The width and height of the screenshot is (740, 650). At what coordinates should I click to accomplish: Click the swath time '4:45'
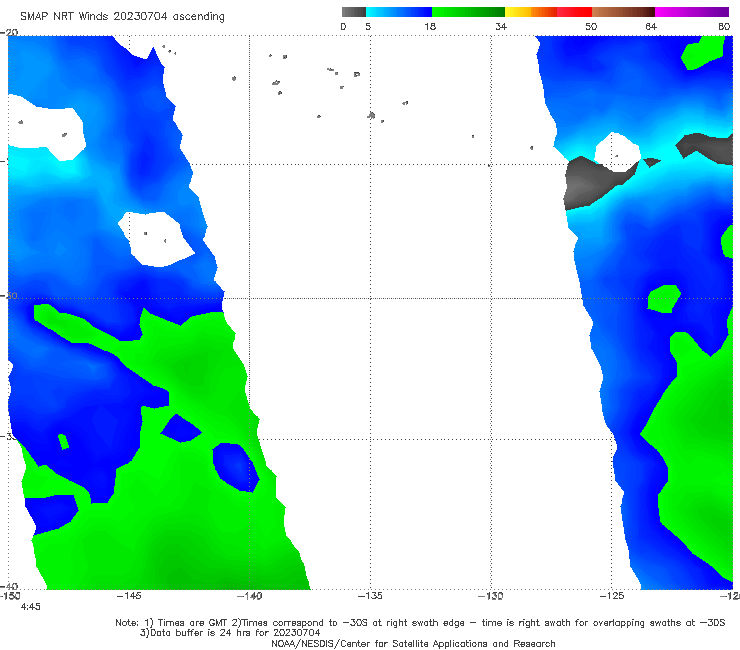point(31,607)
